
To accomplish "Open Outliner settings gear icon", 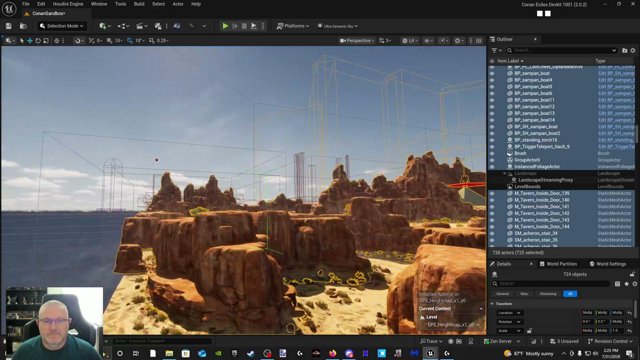I will coord(633,51).
